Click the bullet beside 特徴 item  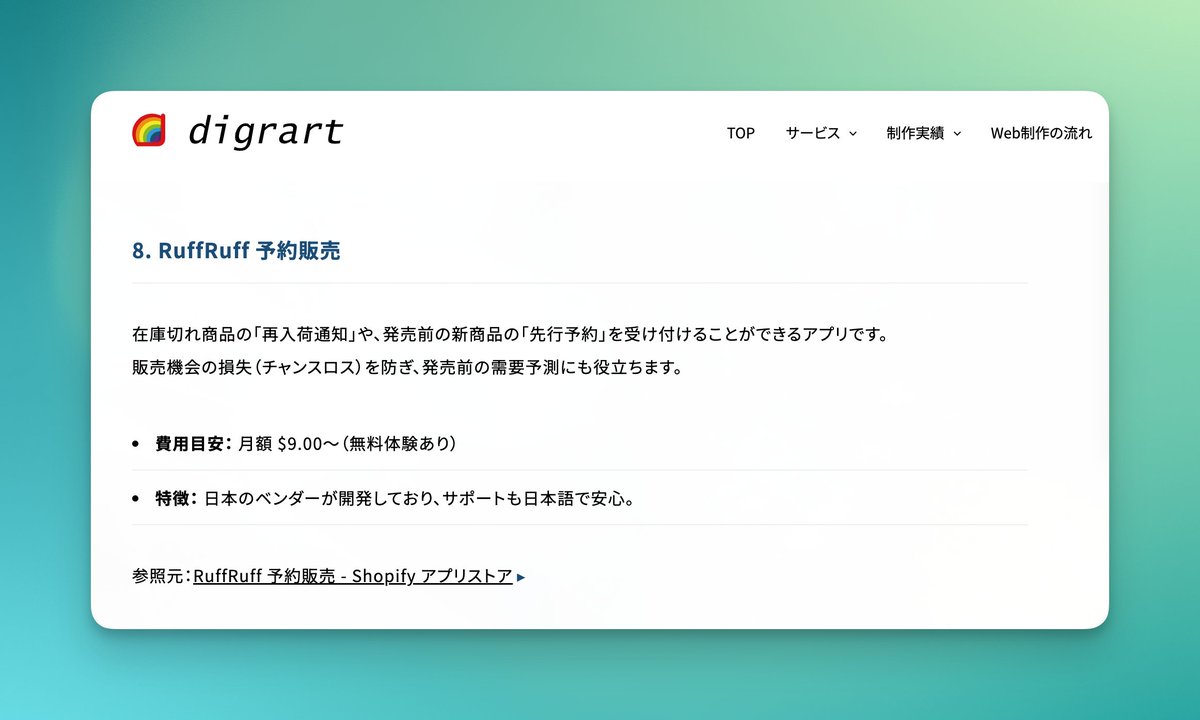coord(135,499)
